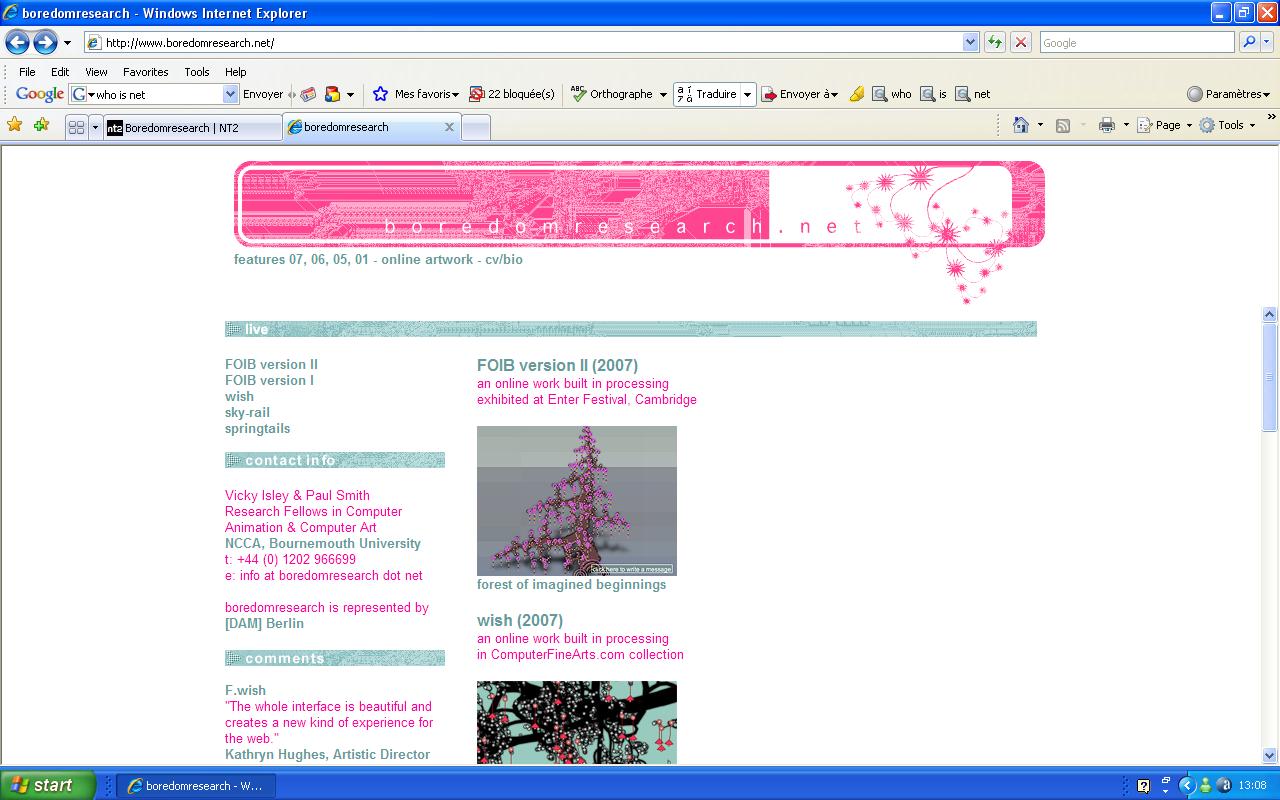Viewport: 1280px width, 800px height.
Task: Click the Home page icon
Action: pos(1021,125)
